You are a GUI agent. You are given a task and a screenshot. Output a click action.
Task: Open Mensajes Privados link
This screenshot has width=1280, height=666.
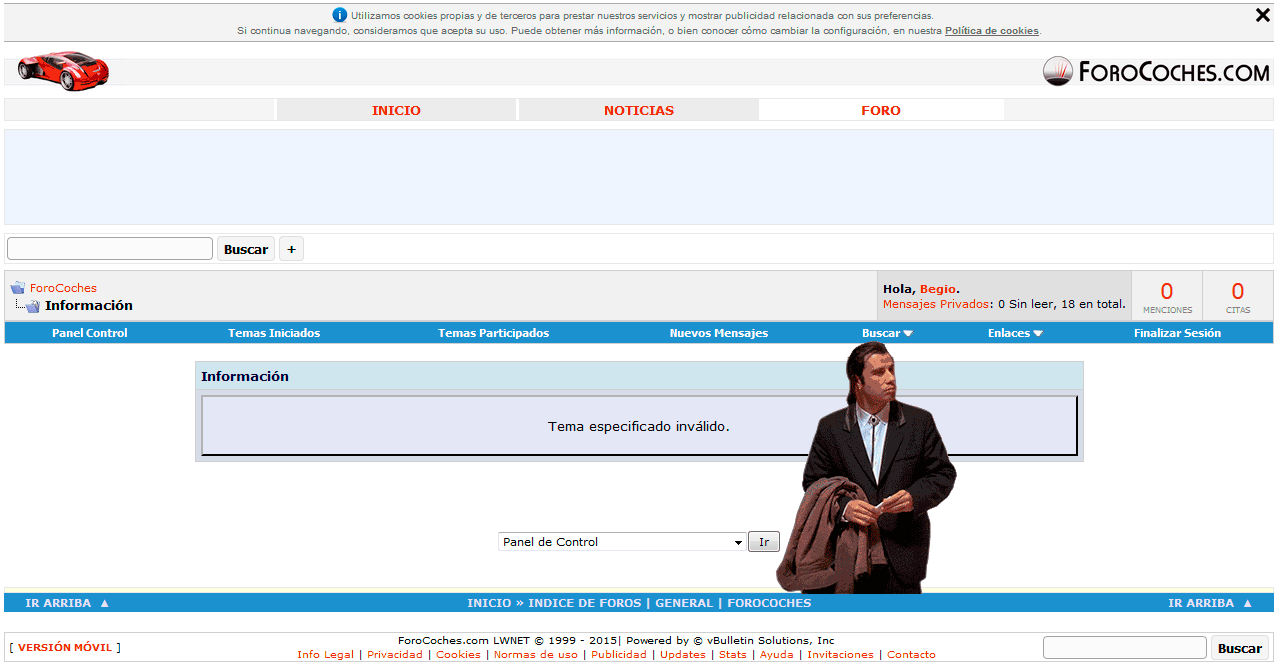point(937,304)
